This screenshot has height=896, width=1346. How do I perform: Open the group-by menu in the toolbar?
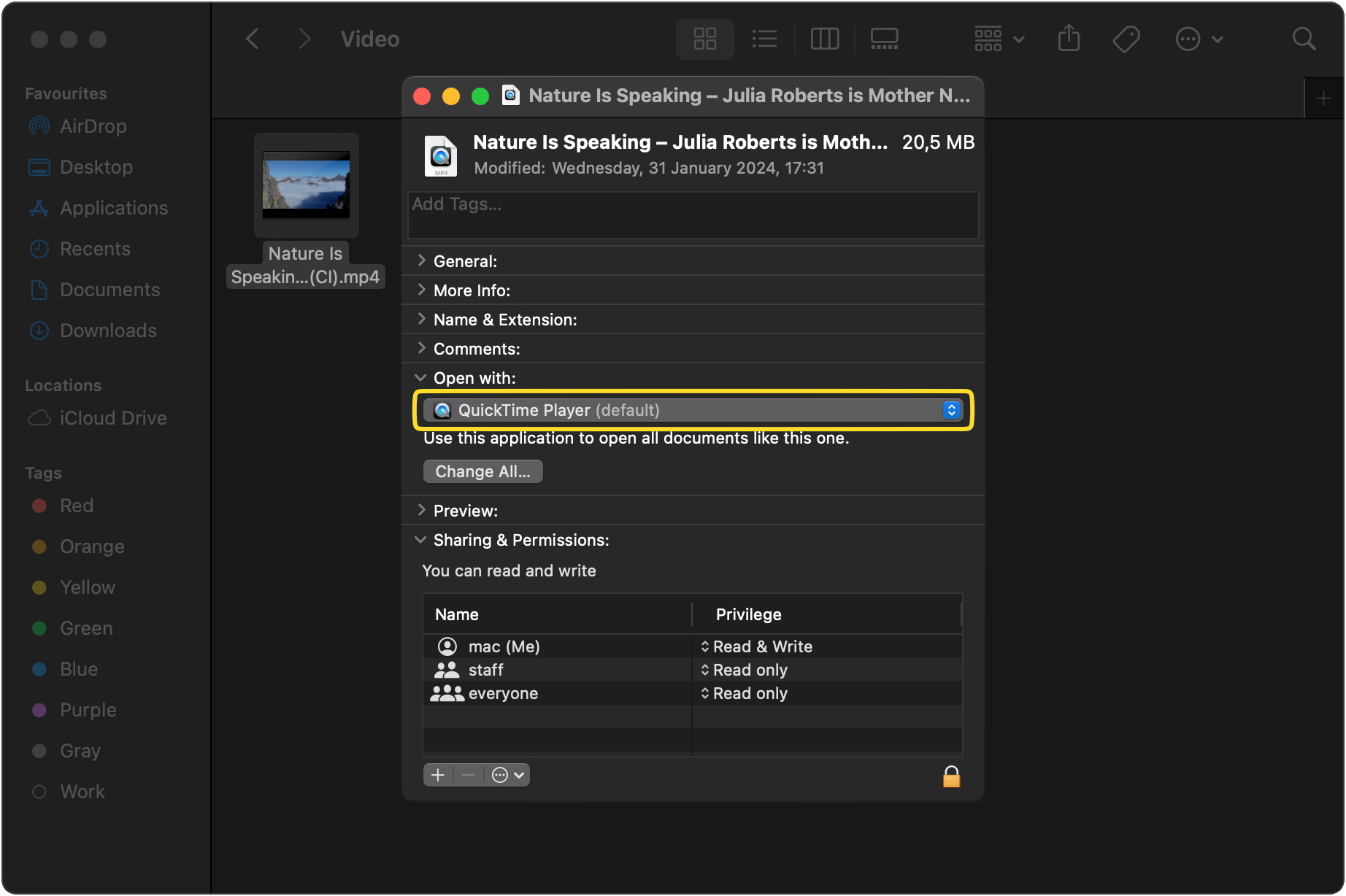pos(998,39)
